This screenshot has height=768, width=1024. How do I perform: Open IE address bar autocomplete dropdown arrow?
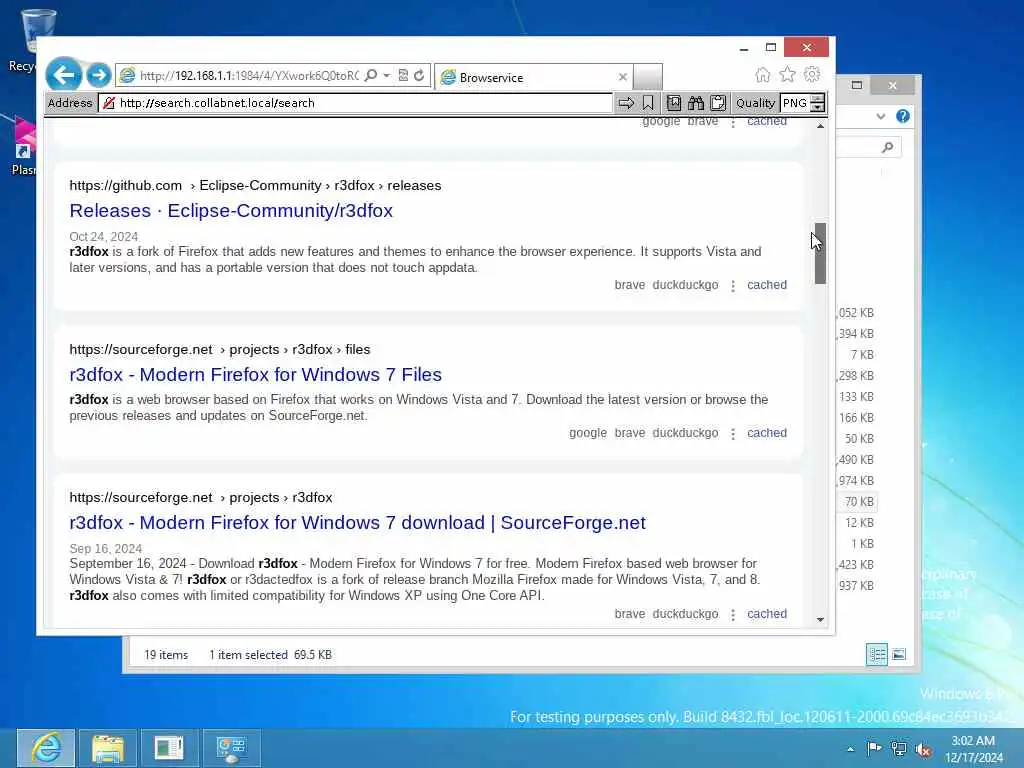pos(386,76)
